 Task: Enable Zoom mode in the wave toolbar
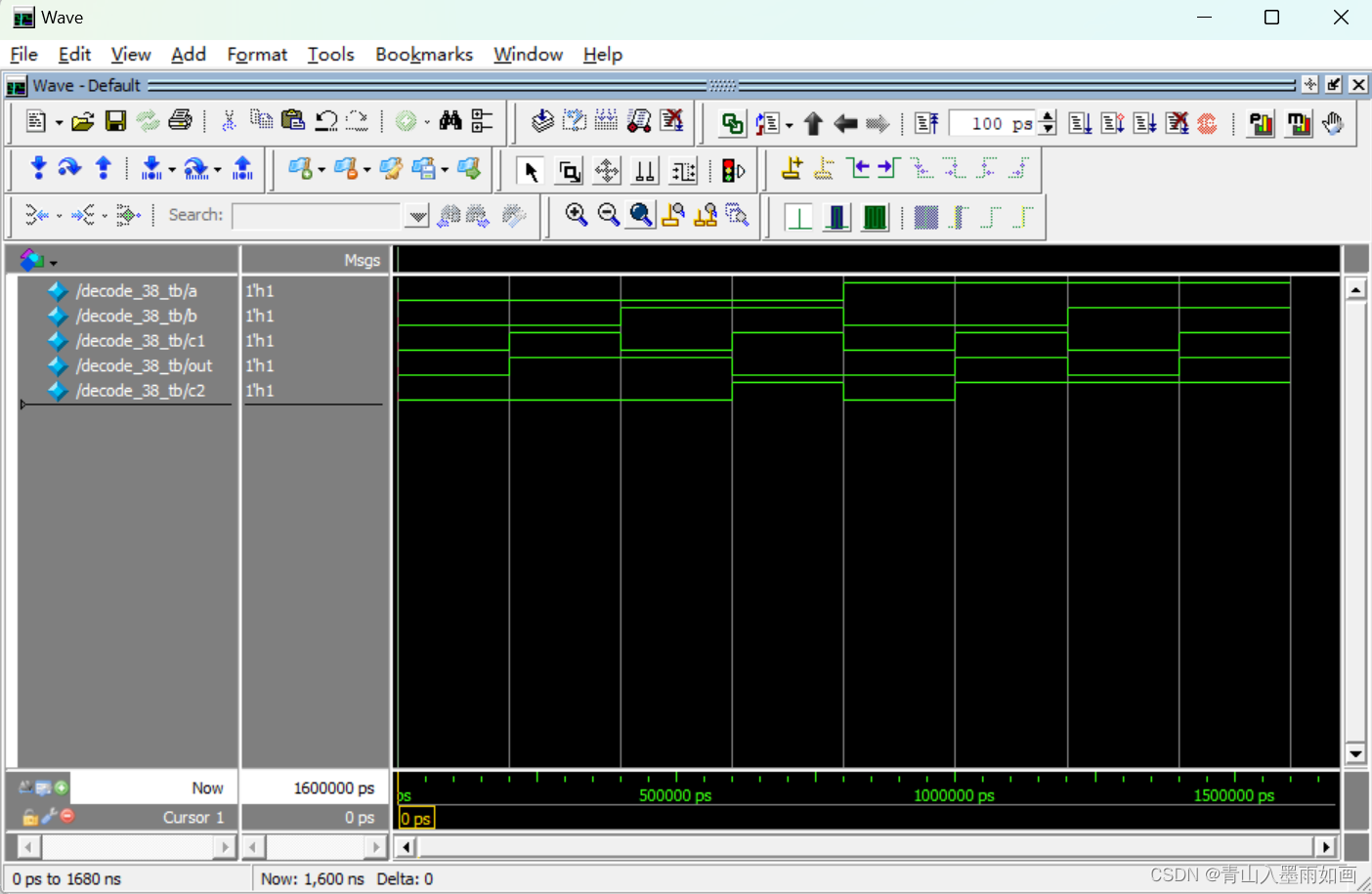coord(568,169)
